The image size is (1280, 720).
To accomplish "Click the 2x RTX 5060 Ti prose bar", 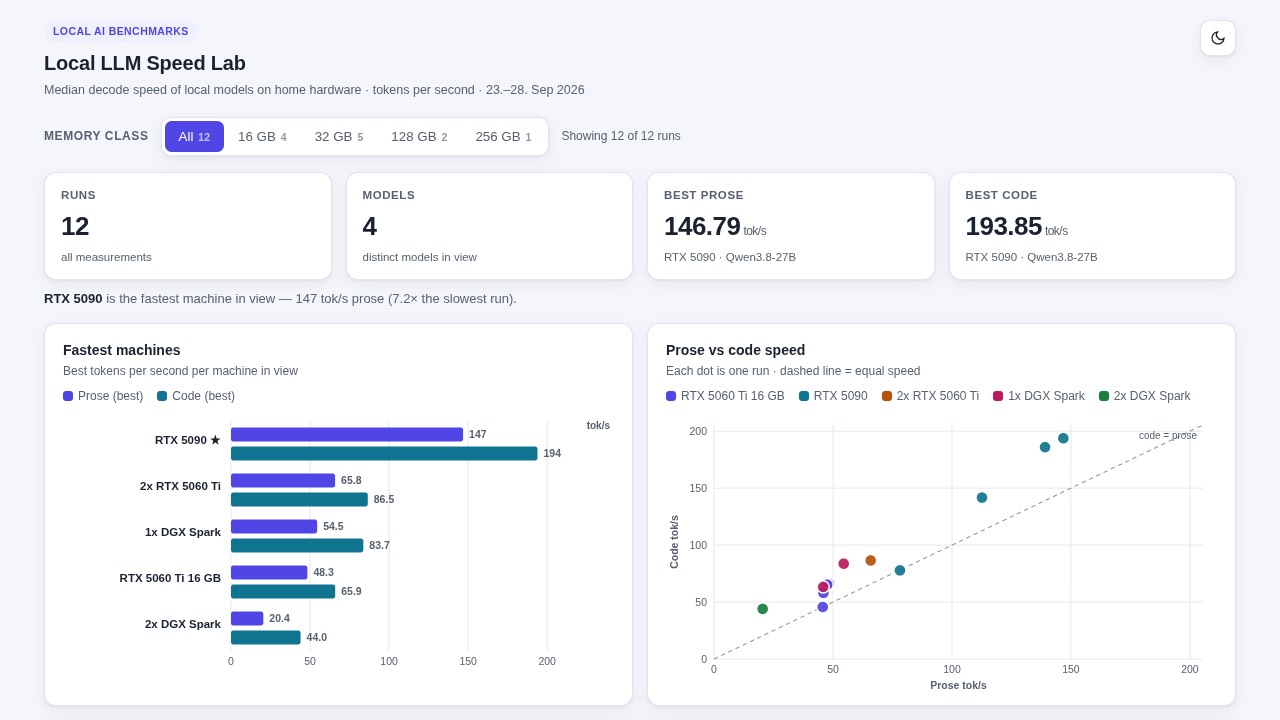I will point(283,480).
